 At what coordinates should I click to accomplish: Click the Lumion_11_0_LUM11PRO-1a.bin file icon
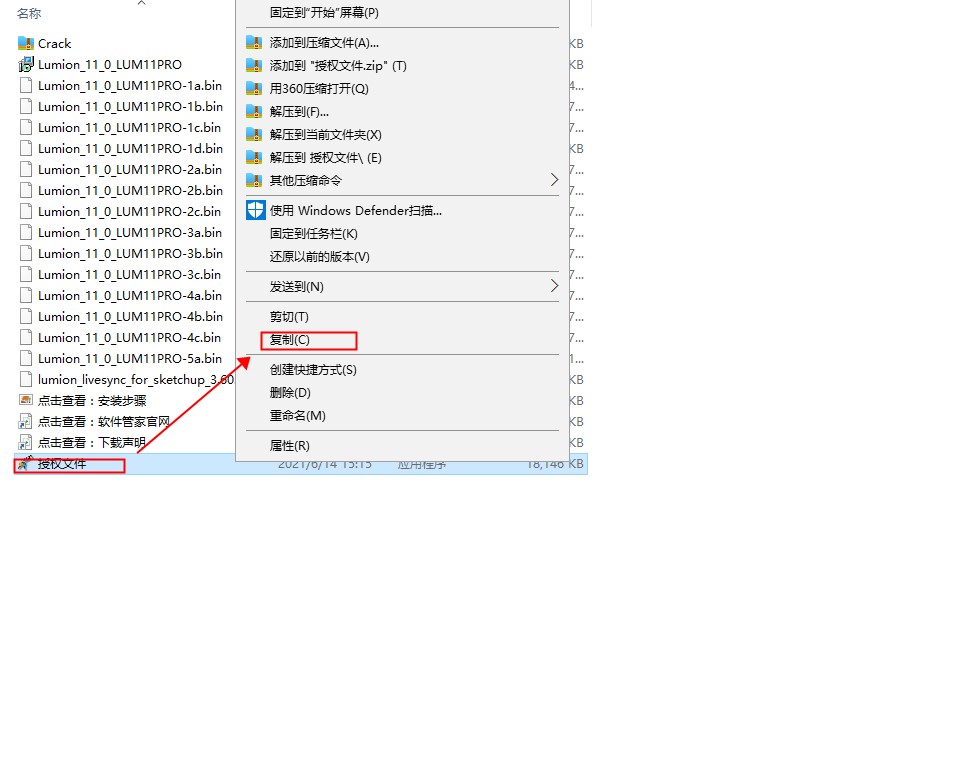26,86
